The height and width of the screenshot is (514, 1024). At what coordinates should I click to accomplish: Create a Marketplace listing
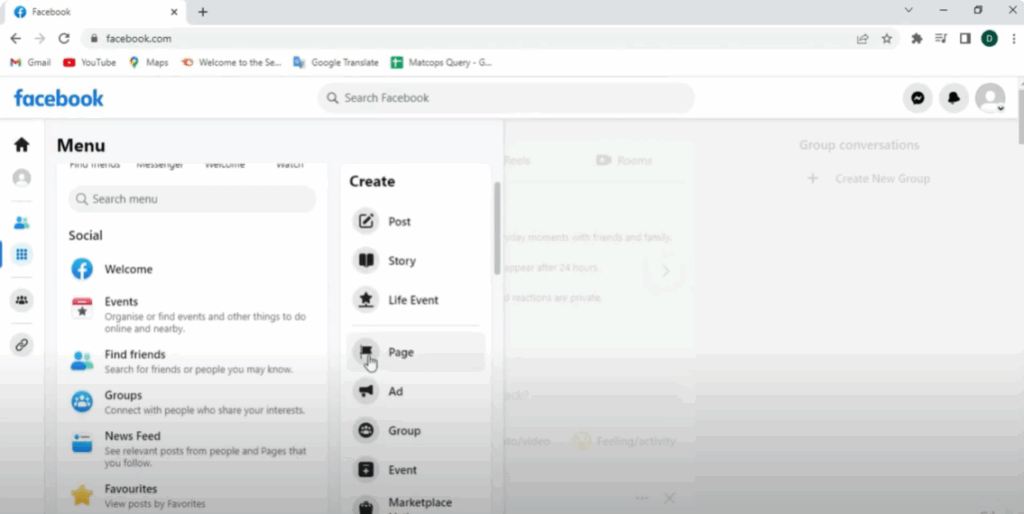coord(415,504)
